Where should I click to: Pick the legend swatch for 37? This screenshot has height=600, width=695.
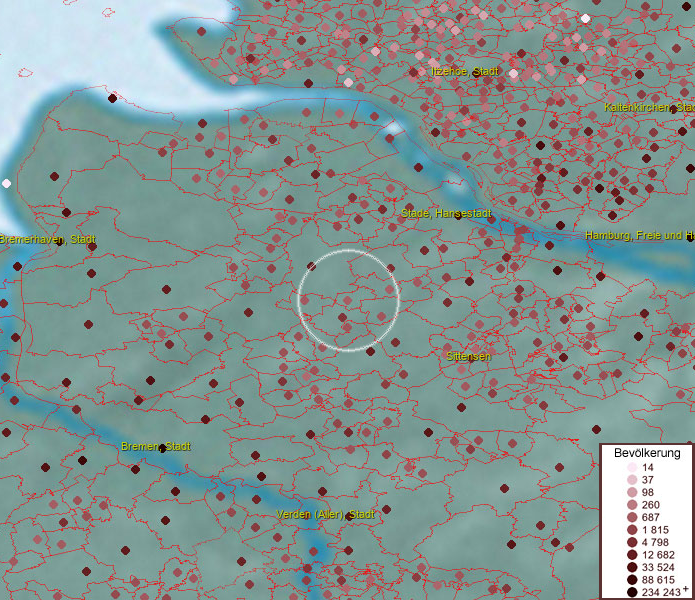[x=632, y=480]
